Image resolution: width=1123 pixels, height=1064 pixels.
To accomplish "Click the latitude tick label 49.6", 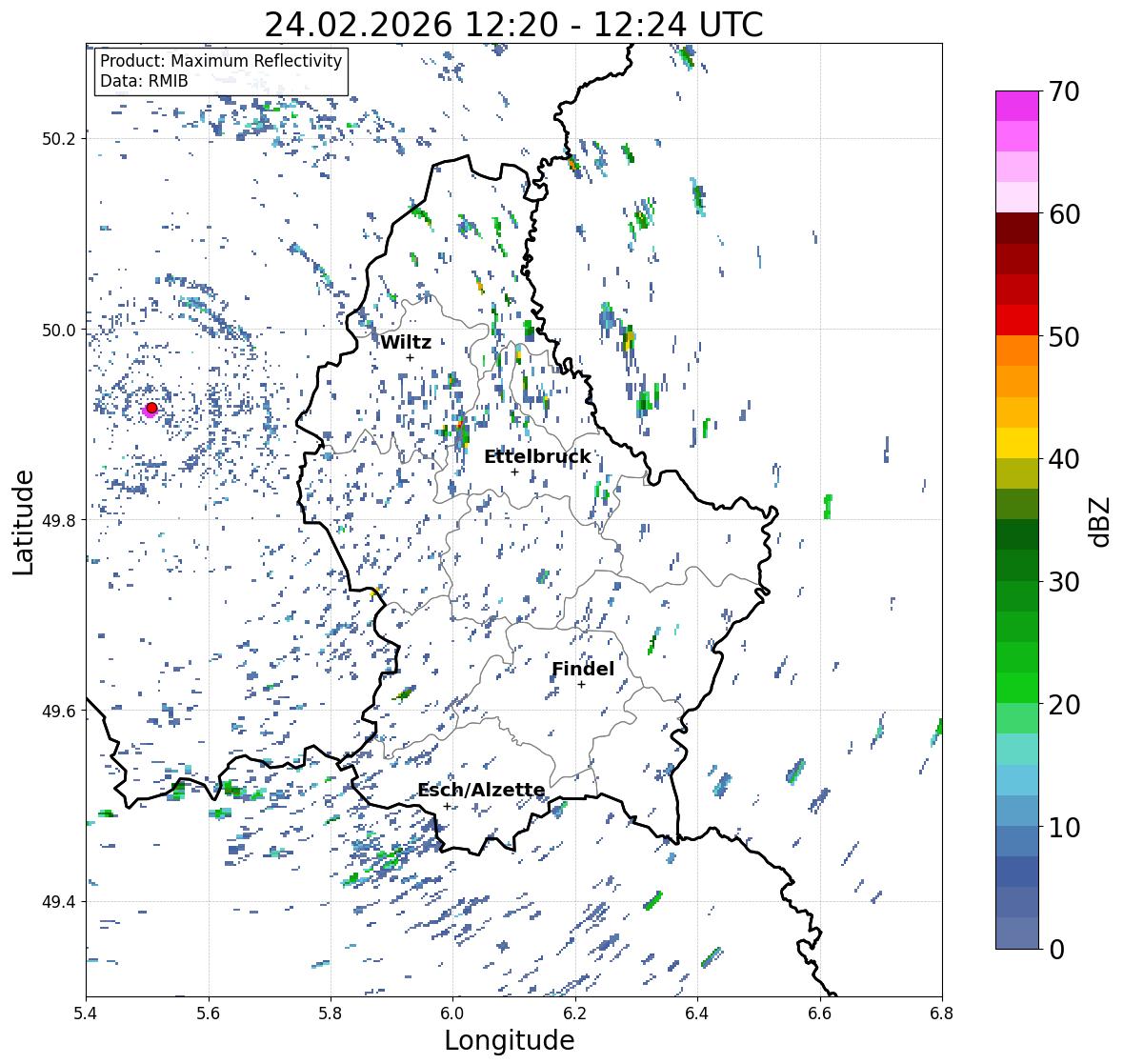I will pyautogui.click(x=58, y=711).
